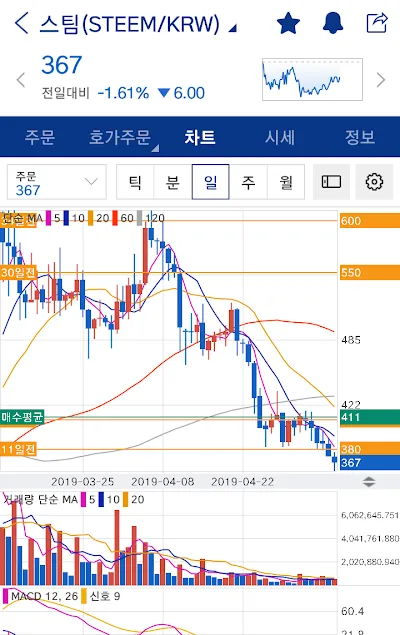The height and width of the screenshot is (635, 400).
Task: Click the volume MA 10 color swatch
Action: click(x=101, y=500)
